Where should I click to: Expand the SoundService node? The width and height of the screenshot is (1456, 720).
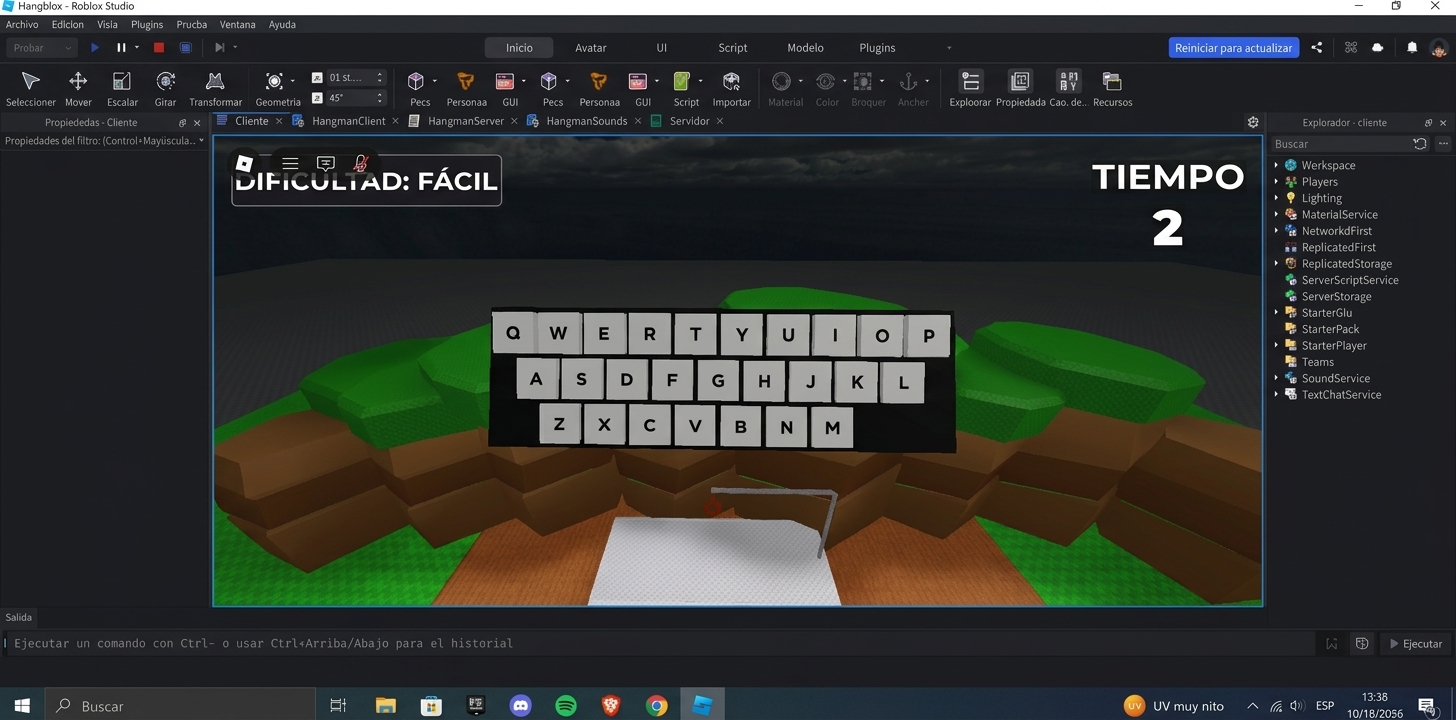pyautogui.click(x=1276, y=378)
